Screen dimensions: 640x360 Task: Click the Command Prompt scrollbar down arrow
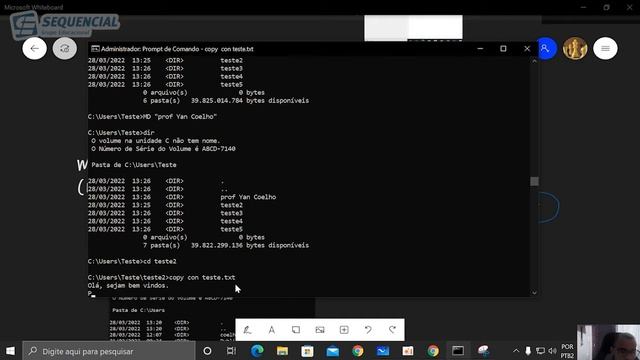[x=534, y=292]
